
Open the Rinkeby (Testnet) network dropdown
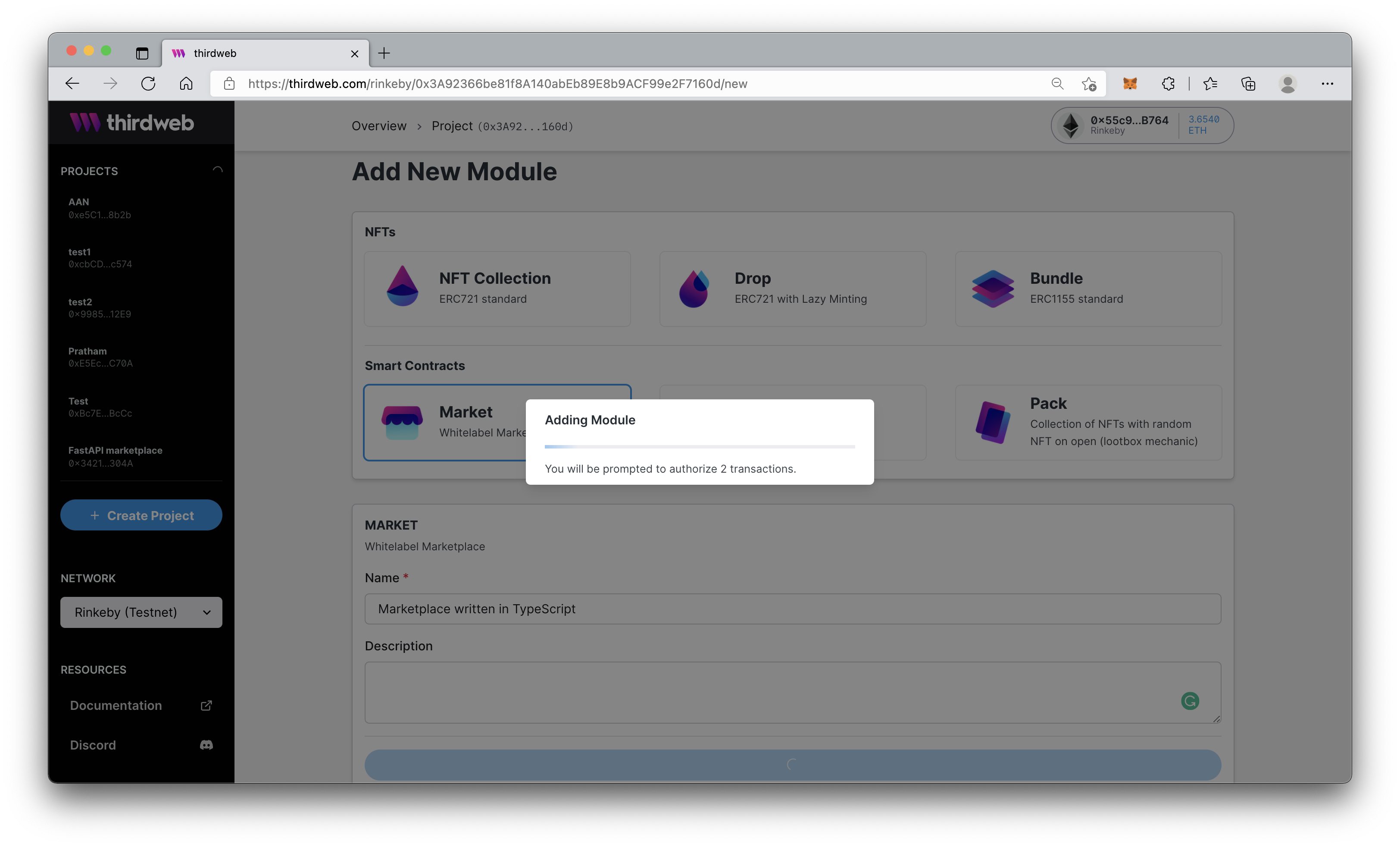click(141, 612)
